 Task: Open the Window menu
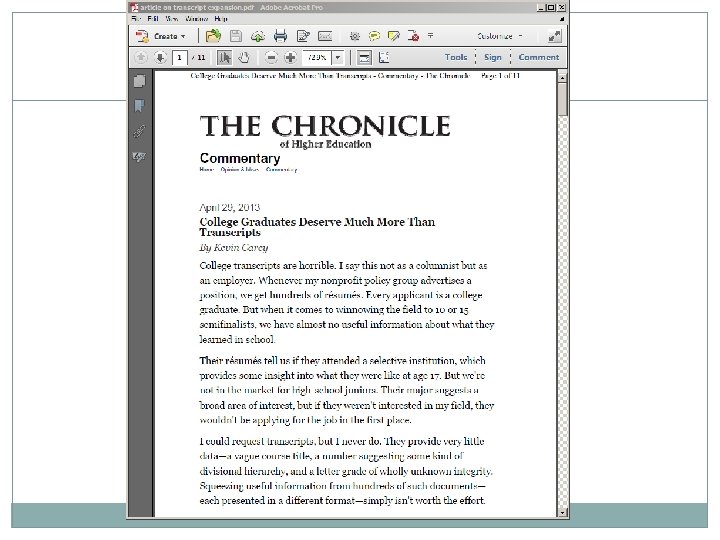[197, 19]
